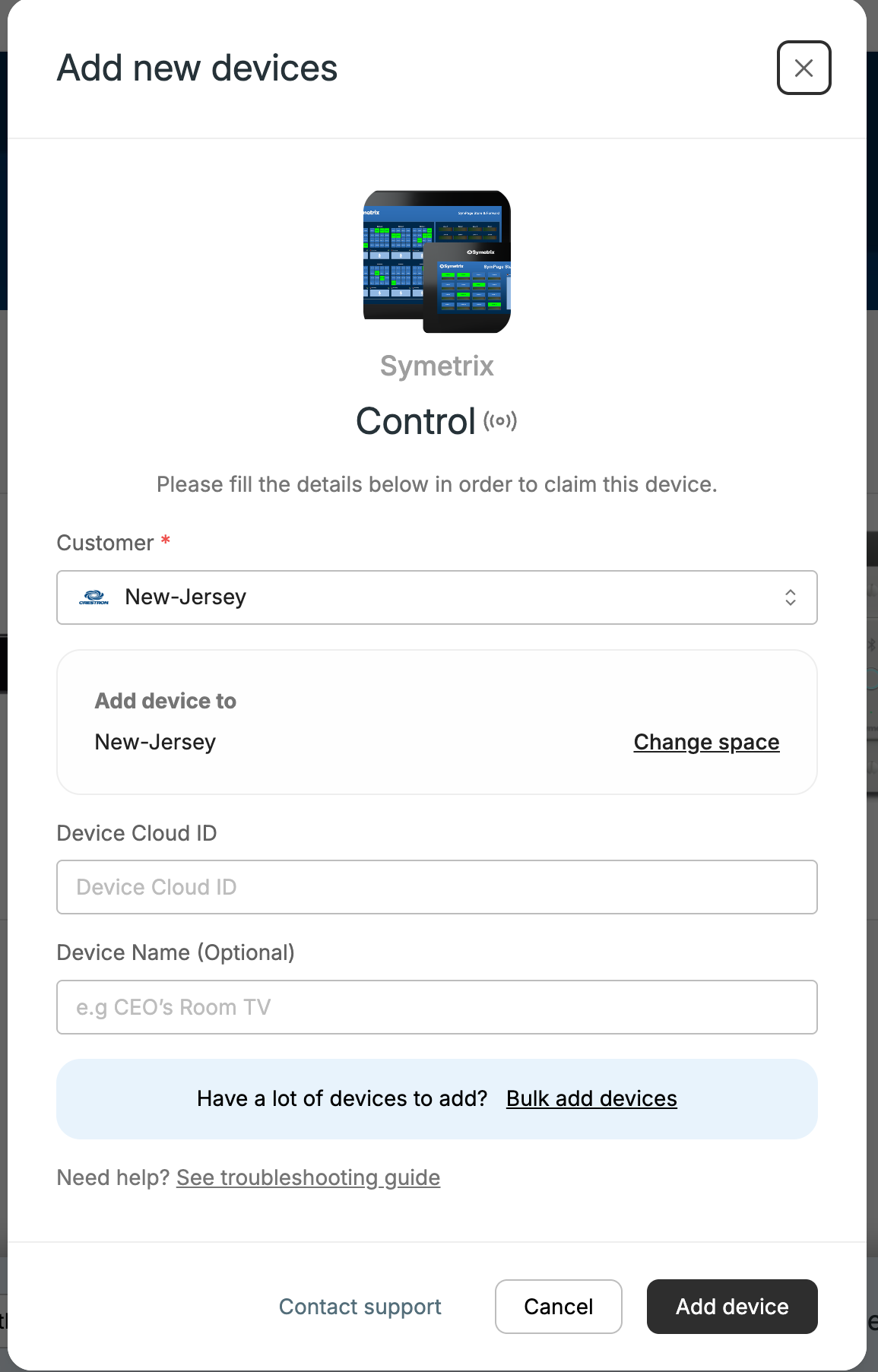Click the 'Need help?' text
The width and height of the screenshot is (878, 1372).
(x=113, y=1177)
